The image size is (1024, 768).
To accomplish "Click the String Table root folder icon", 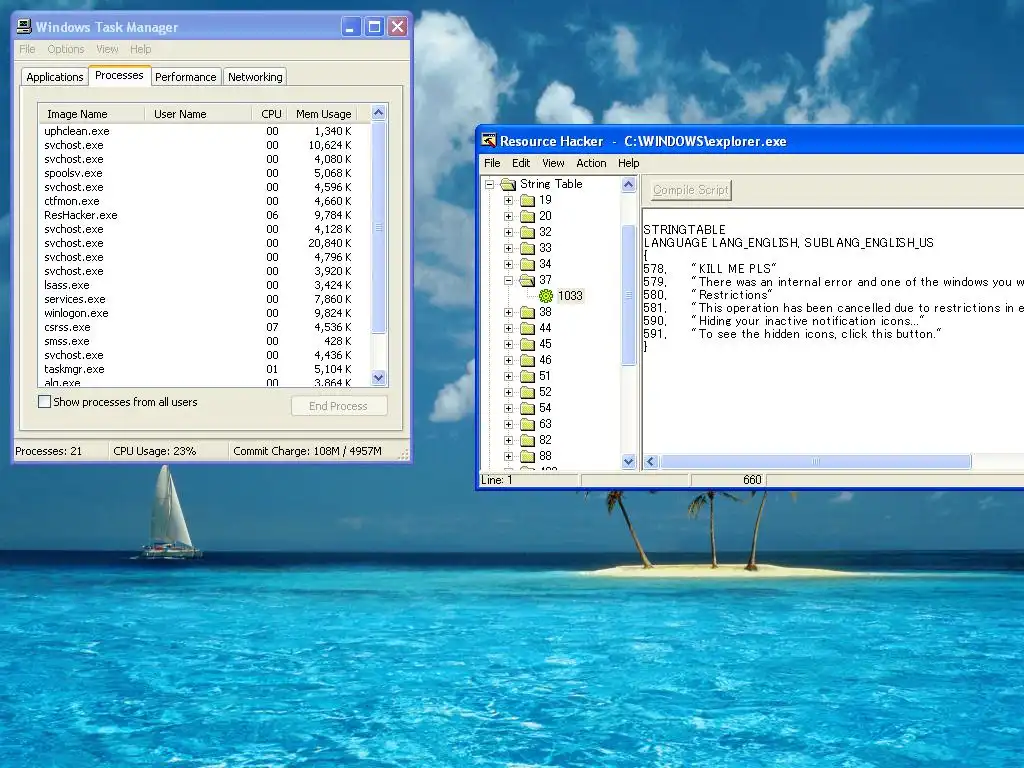I will pos(508,184).
